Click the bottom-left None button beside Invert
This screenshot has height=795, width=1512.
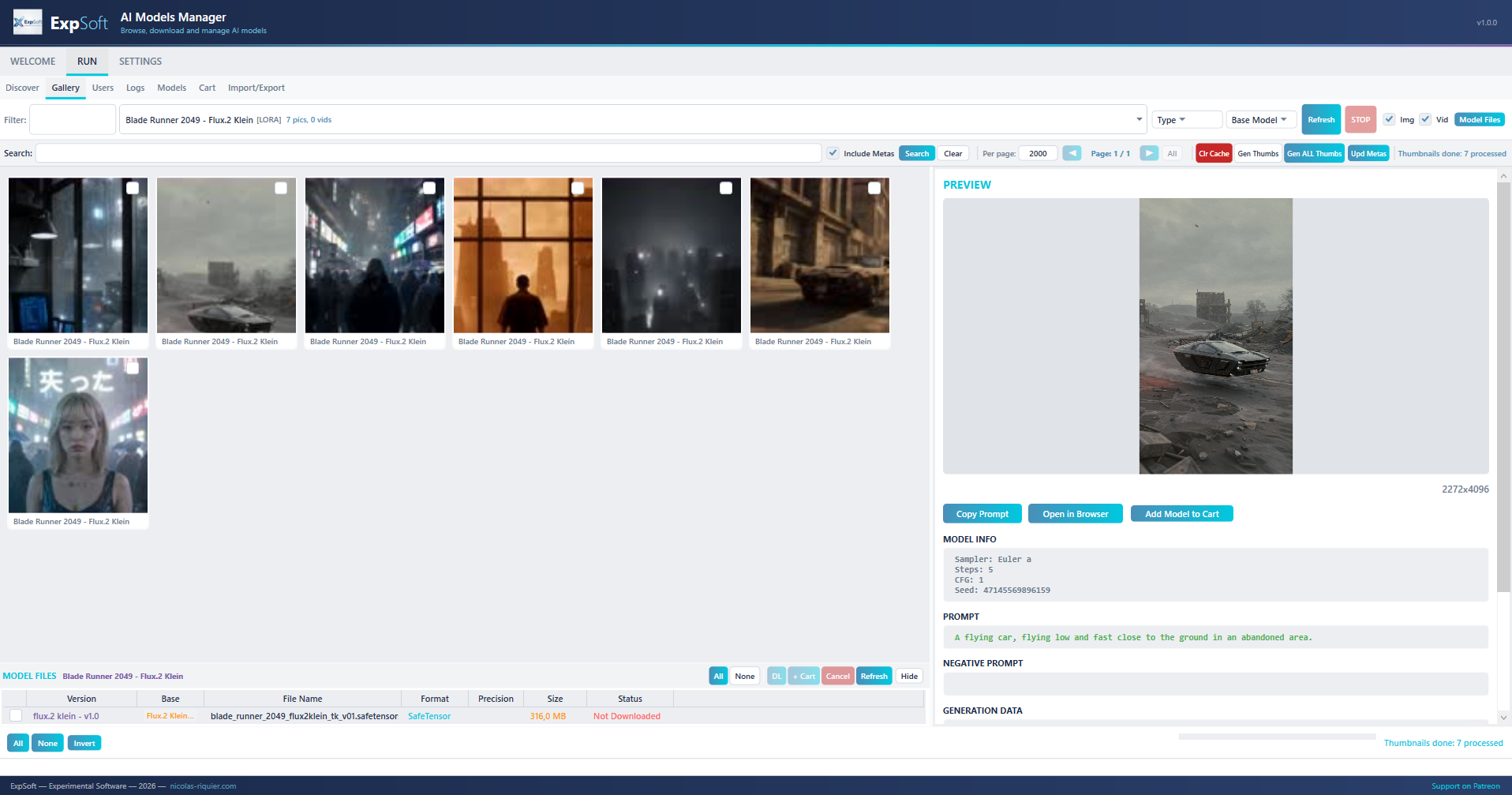(48, 743)
